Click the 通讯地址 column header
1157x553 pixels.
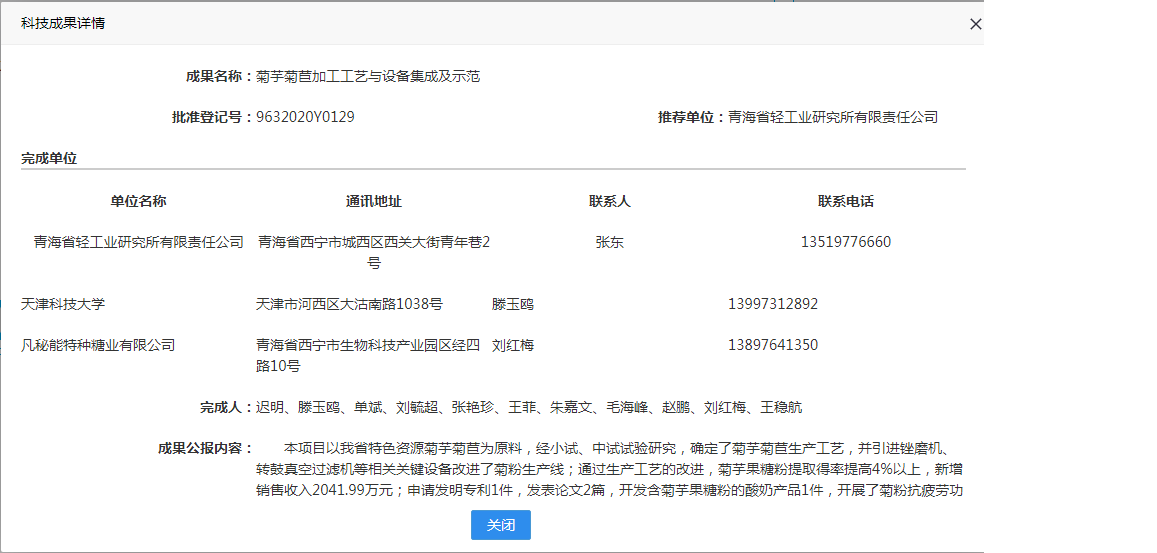[373, 201]
